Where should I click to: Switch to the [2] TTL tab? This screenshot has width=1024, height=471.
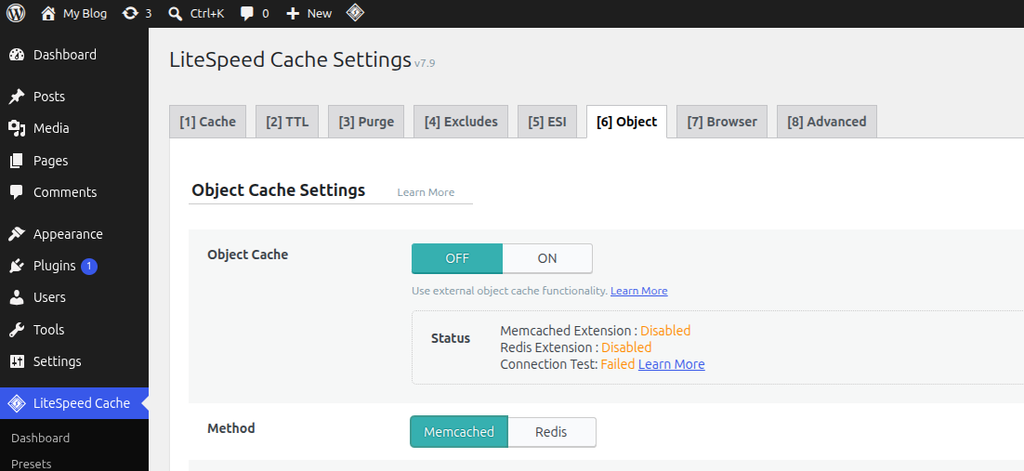click(x=287, y=122)
